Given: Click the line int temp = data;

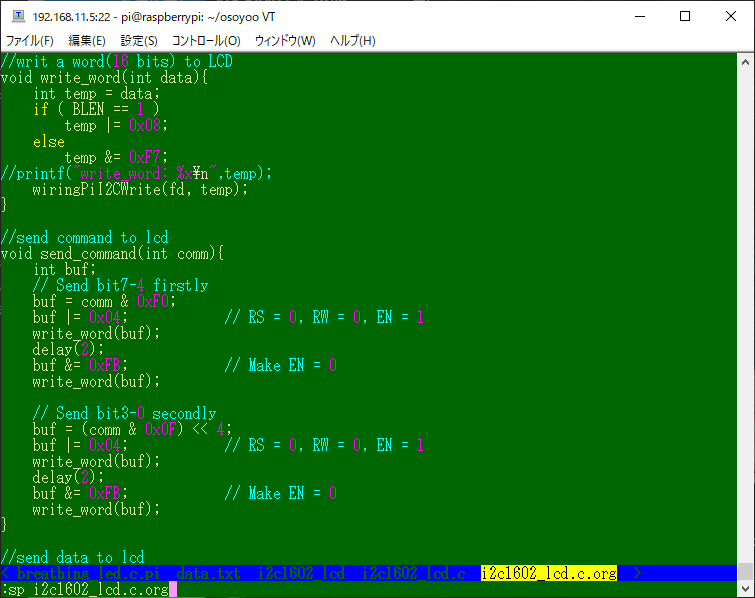Looking at the screenshot, I should 96,93.
